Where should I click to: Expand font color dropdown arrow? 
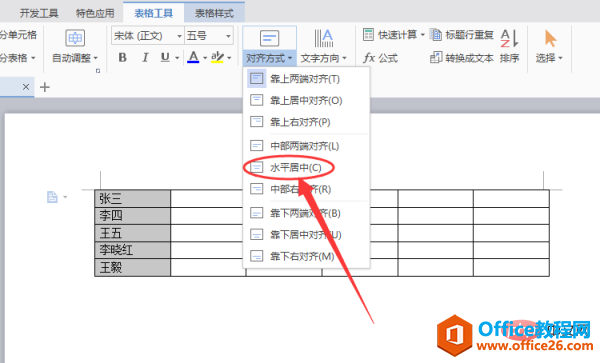(205, 58)
